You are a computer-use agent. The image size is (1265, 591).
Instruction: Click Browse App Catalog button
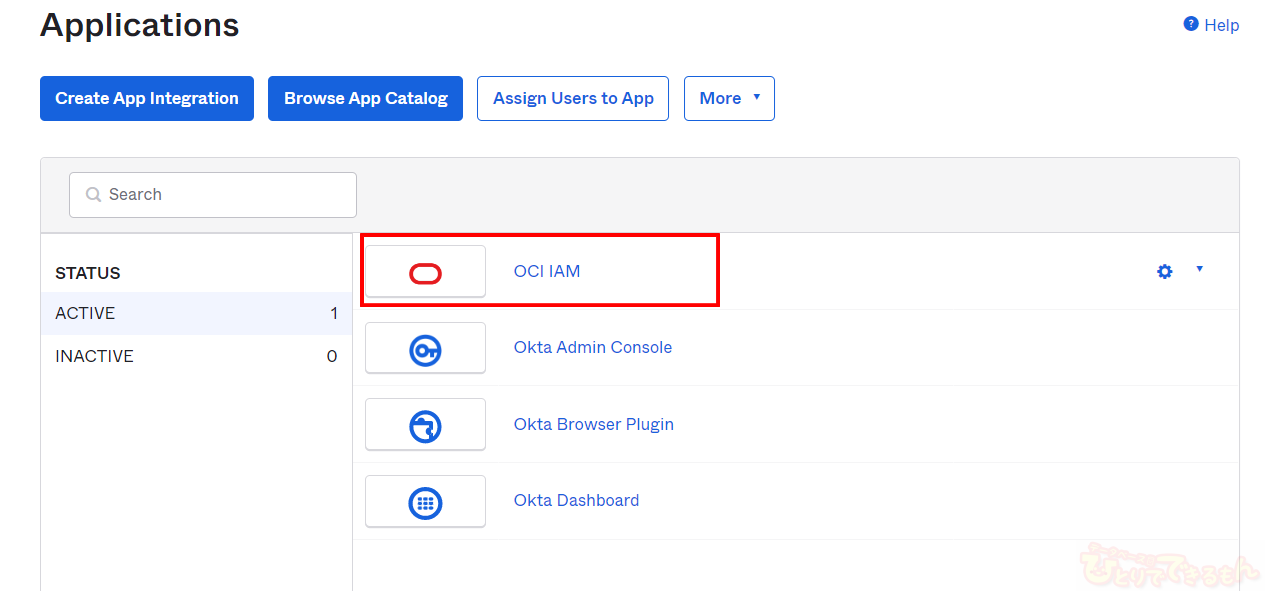click(x=365, y=98)
